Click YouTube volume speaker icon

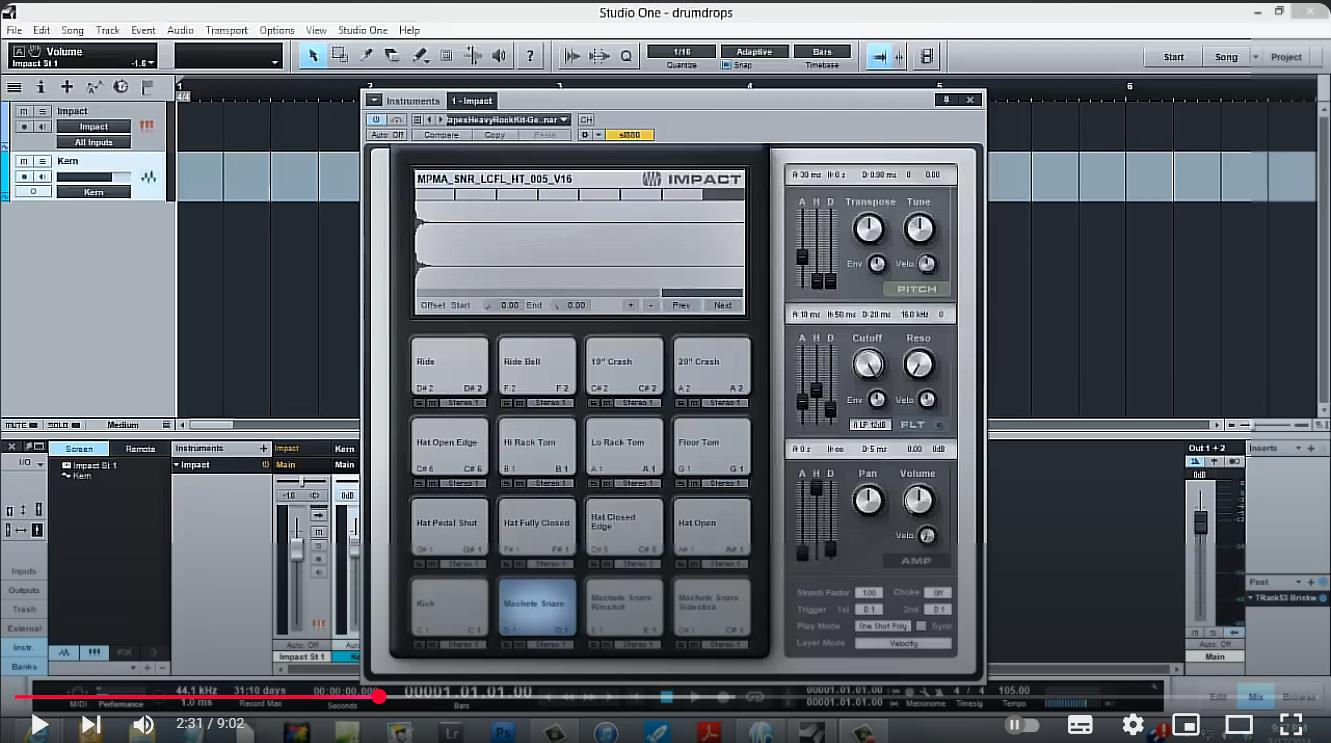click(143, 724)
